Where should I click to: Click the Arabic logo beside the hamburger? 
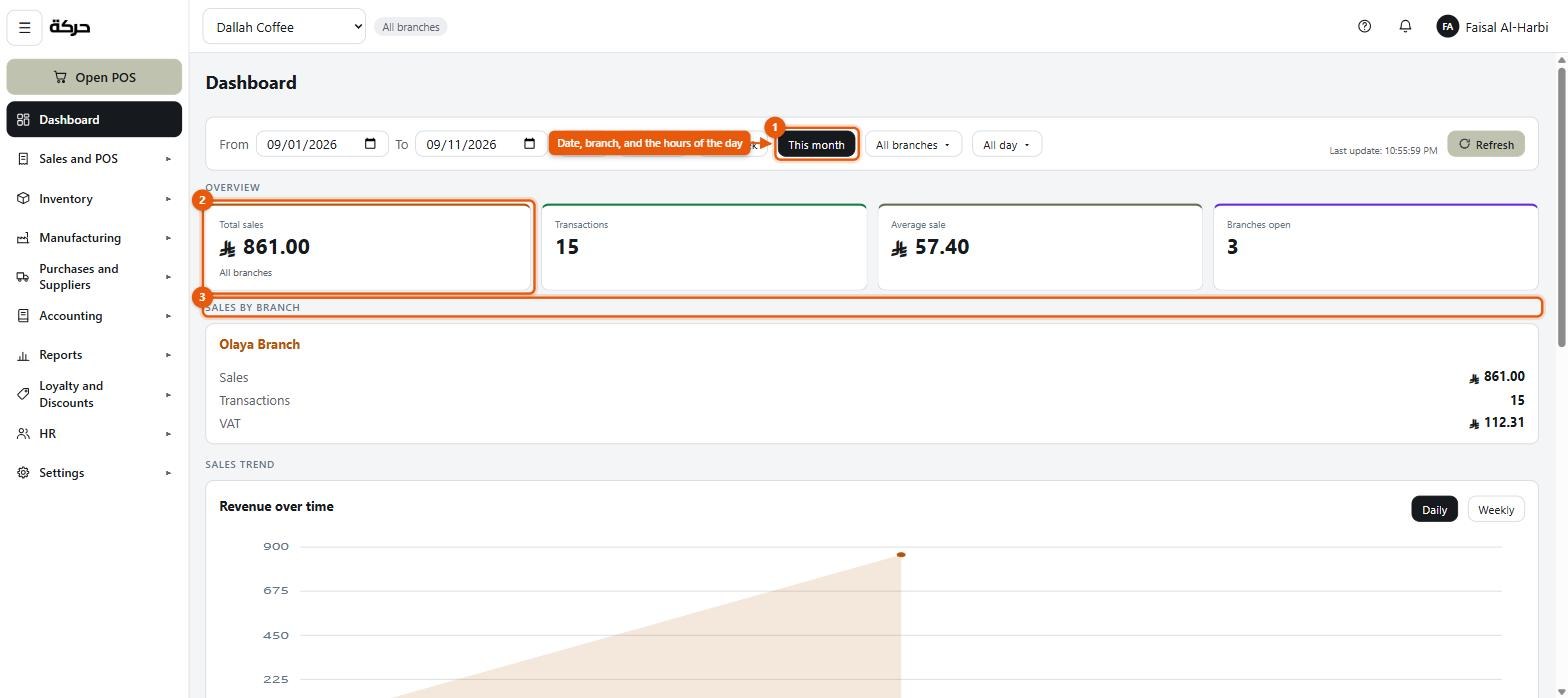click(x=70, y=27)
